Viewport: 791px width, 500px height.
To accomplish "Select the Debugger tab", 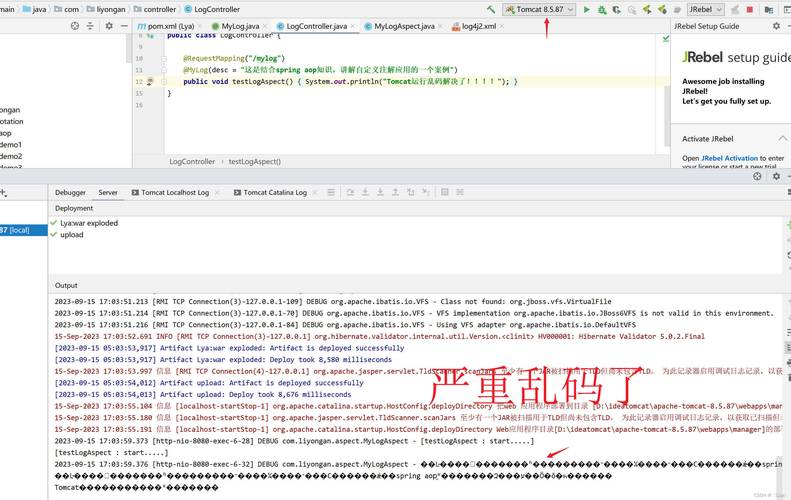I will click(x=70, y=192).
